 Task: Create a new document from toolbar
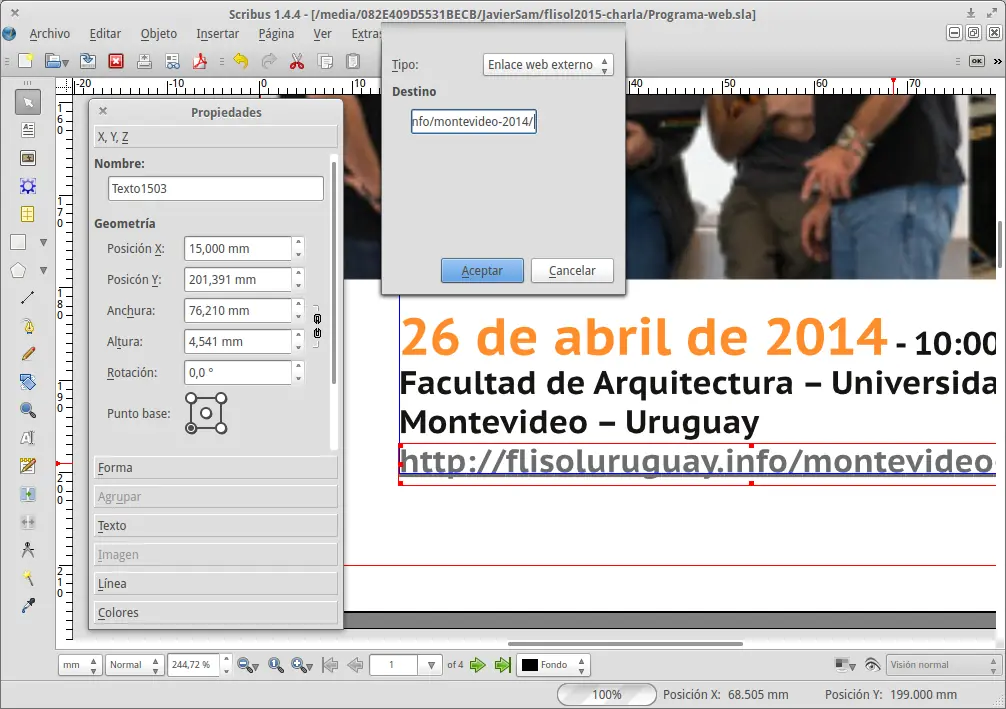tap(25, 61)
